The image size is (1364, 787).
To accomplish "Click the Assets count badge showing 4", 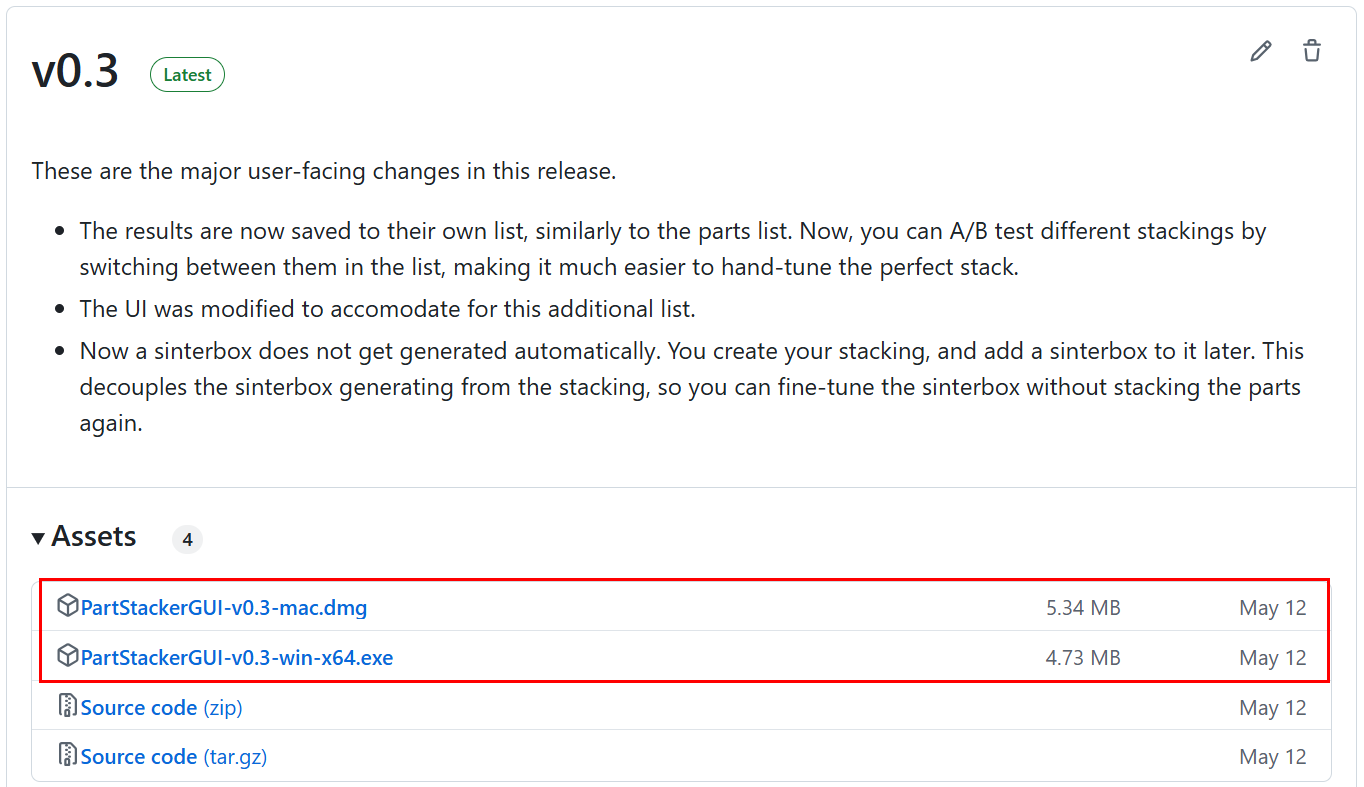I will click(187, 540).
